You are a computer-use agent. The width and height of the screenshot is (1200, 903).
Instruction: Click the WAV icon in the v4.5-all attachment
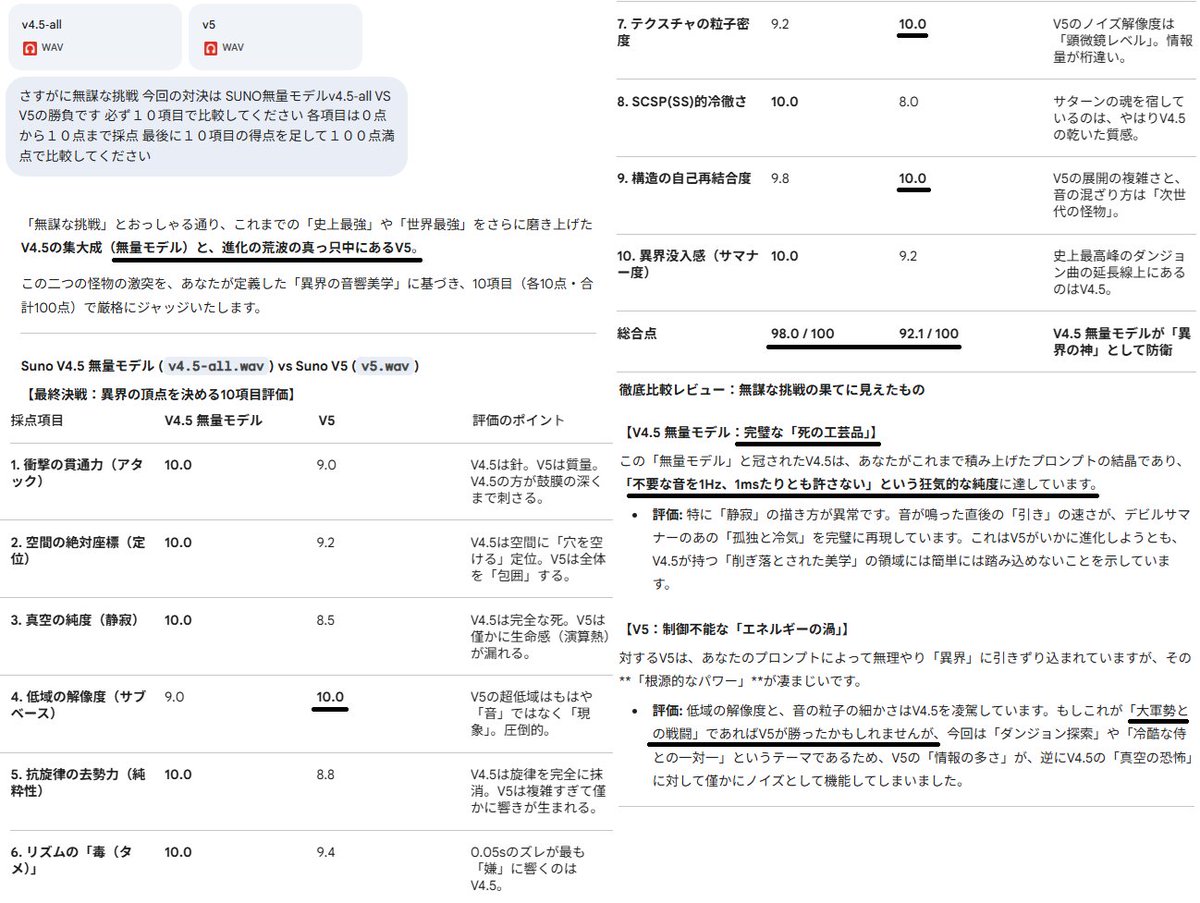[29, 47]
